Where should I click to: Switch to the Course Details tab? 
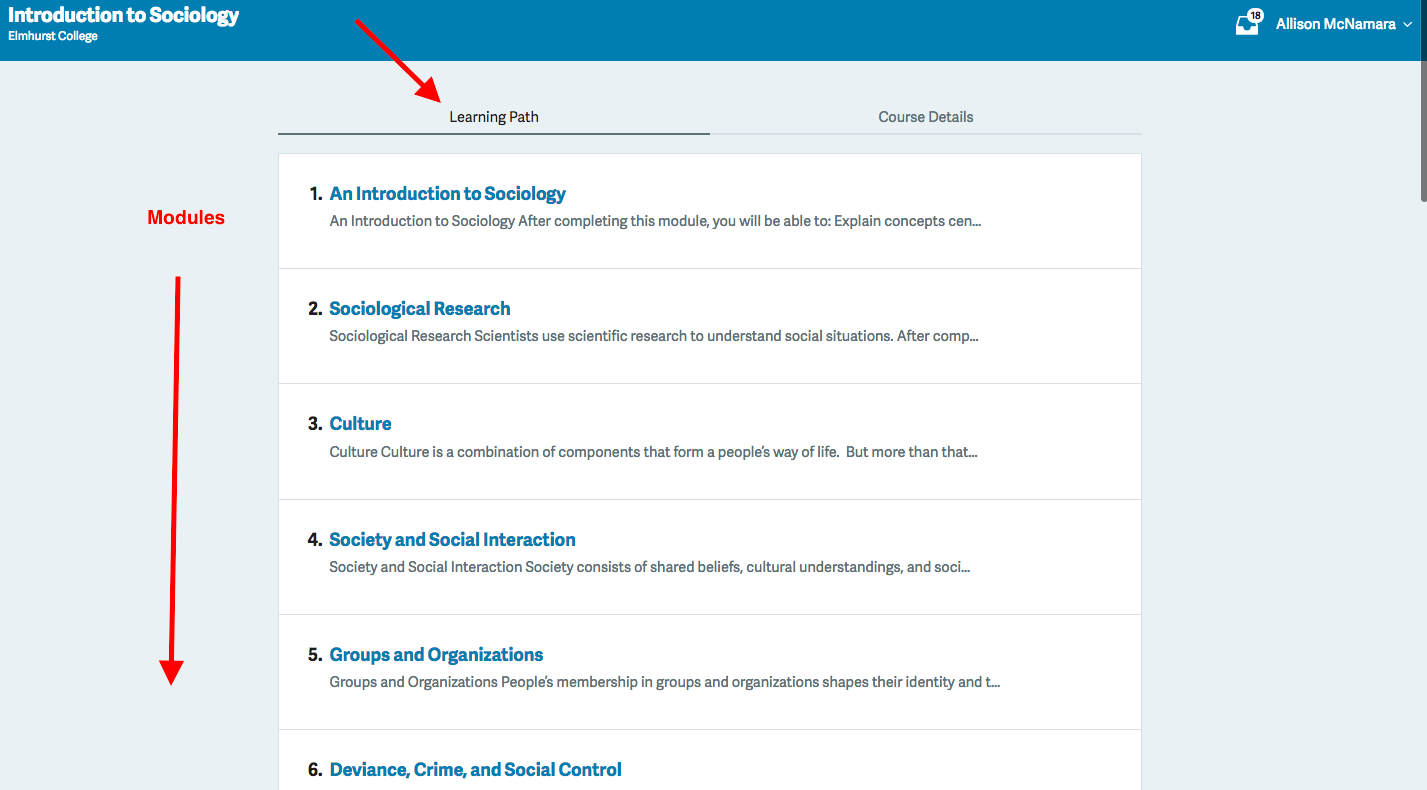(925, 117)
